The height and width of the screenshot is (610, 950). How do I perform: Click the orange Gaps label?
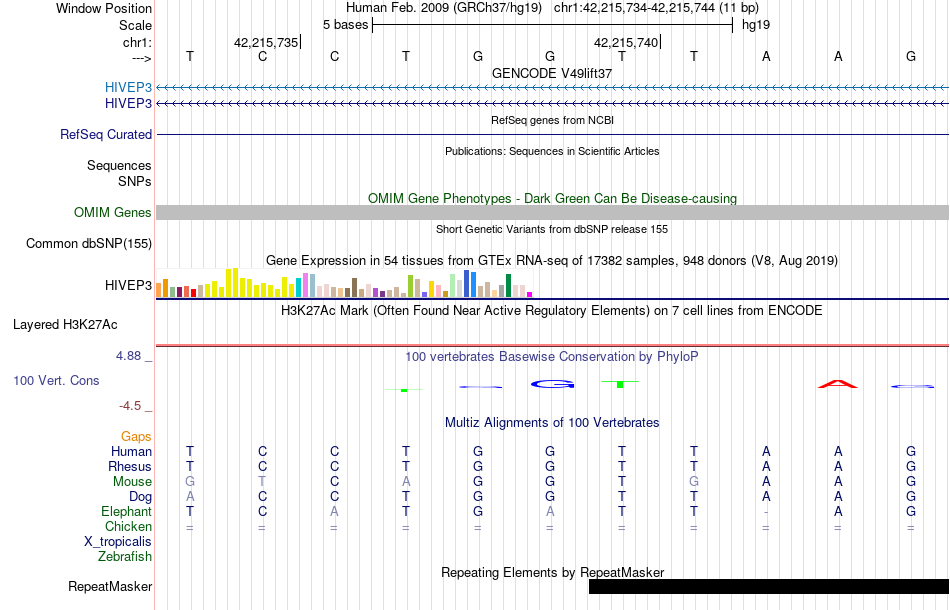pos(136,437)
